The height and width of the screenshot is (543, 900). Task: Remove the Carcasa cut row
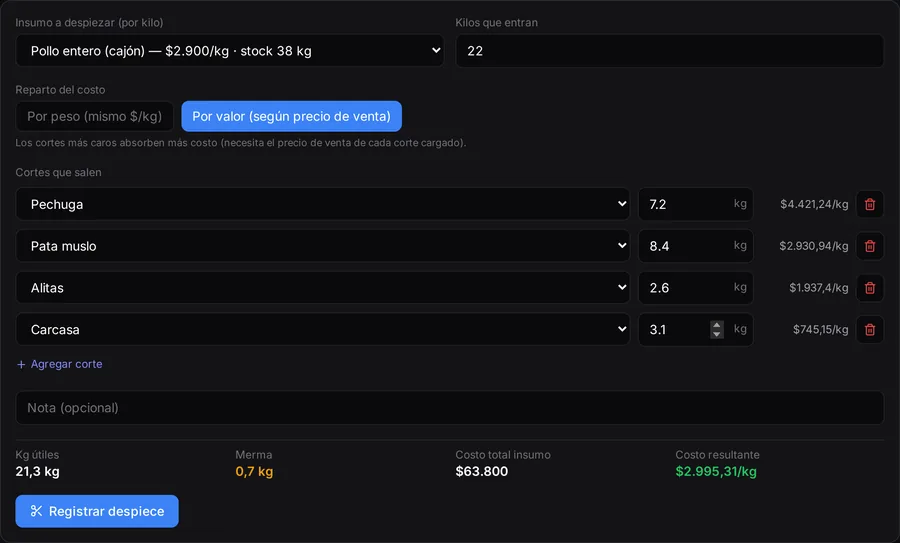click(870, 329)
